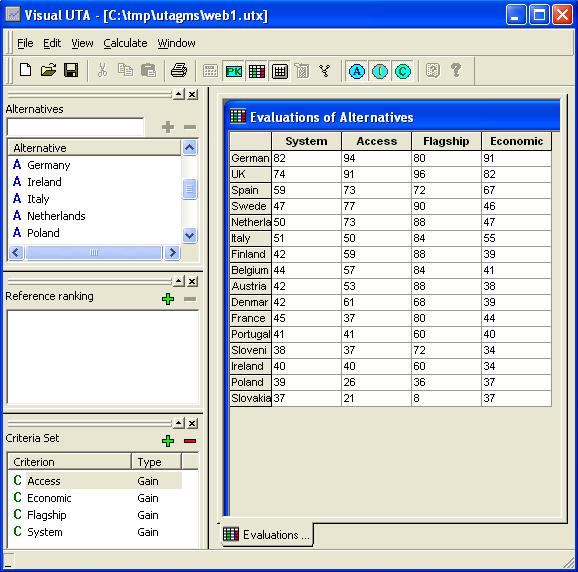Open the Edit menu
This screenshot has height=572, width=578.
52,43
